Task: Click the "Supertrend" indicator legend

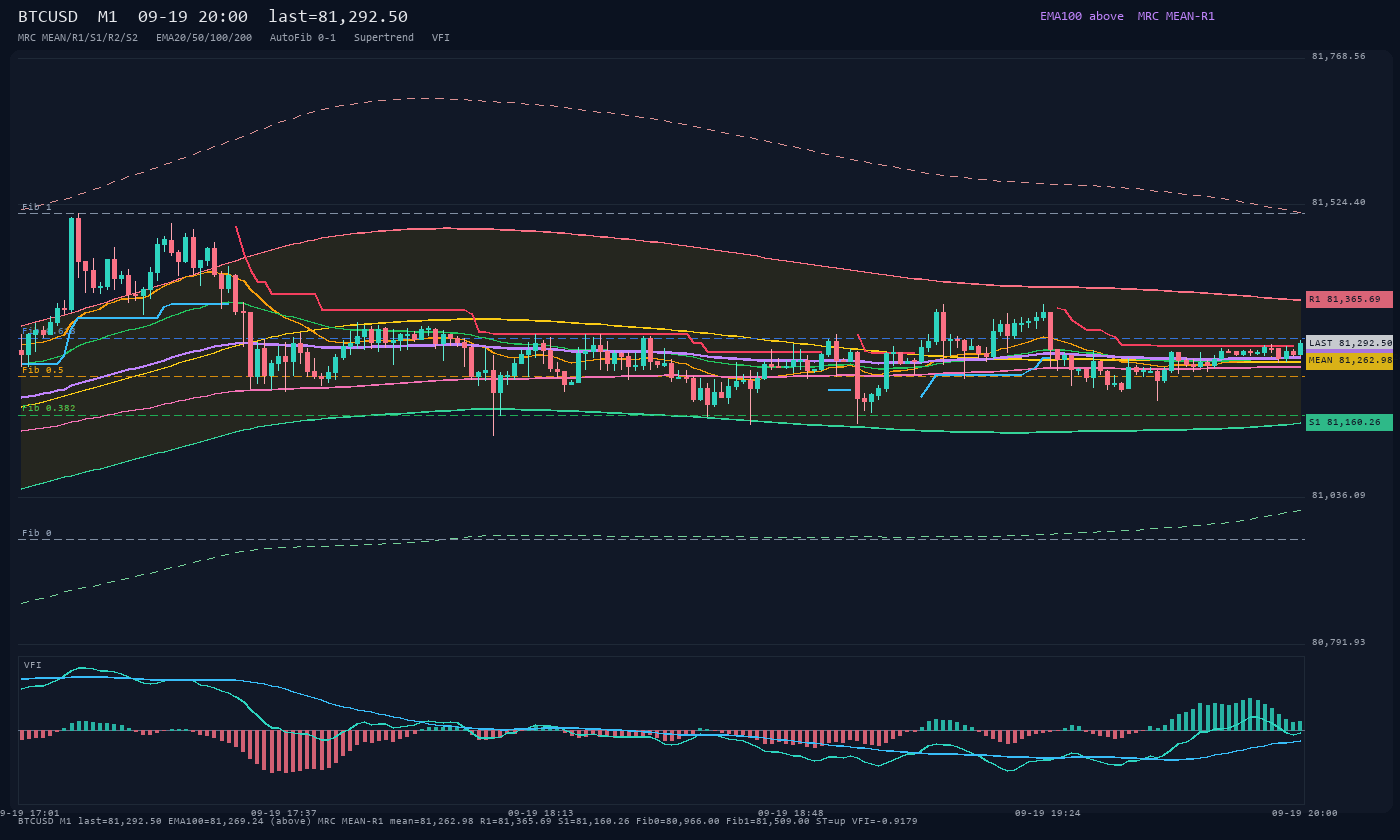Action: 384,37
